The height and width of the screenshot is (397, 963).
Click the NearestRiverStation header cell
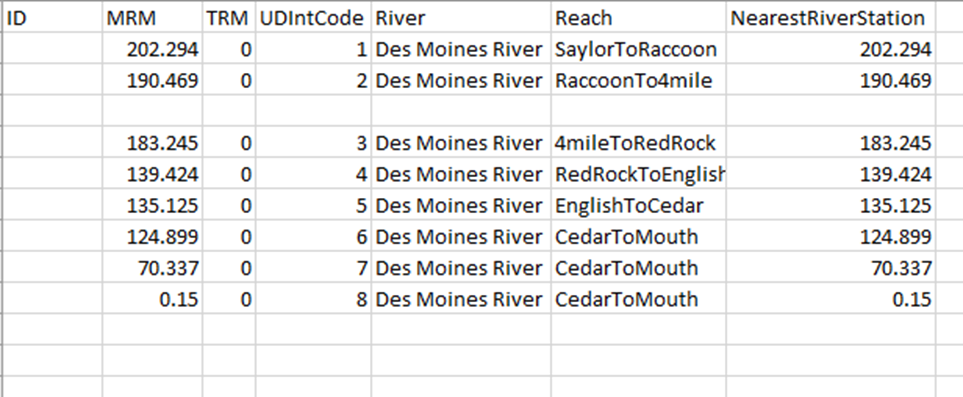point(831,18)
